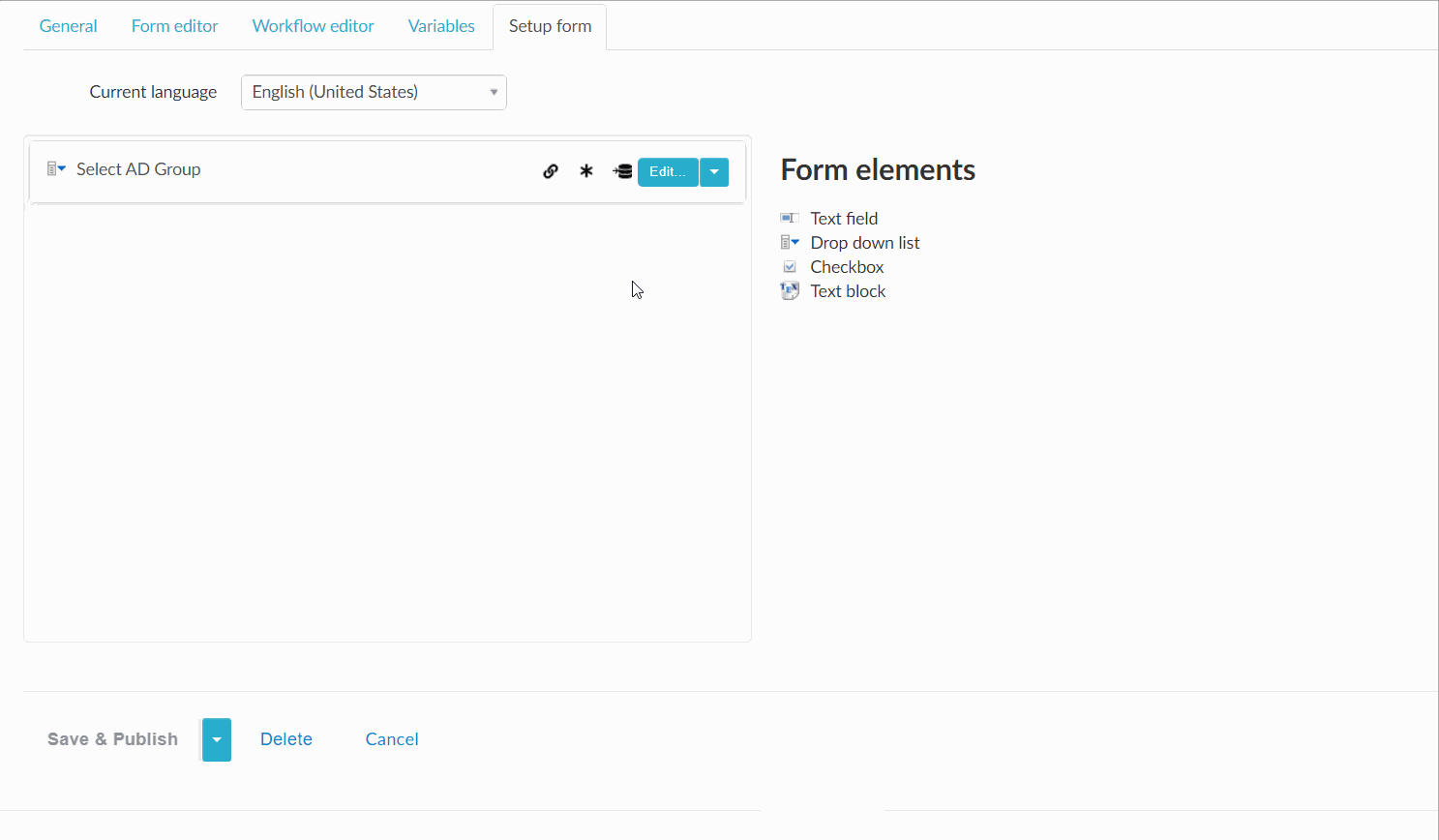Image resolution: width=1439 pixels, height=840 pixels.
Task: Open the Form editor tab
Action: (x=174, y=26)
